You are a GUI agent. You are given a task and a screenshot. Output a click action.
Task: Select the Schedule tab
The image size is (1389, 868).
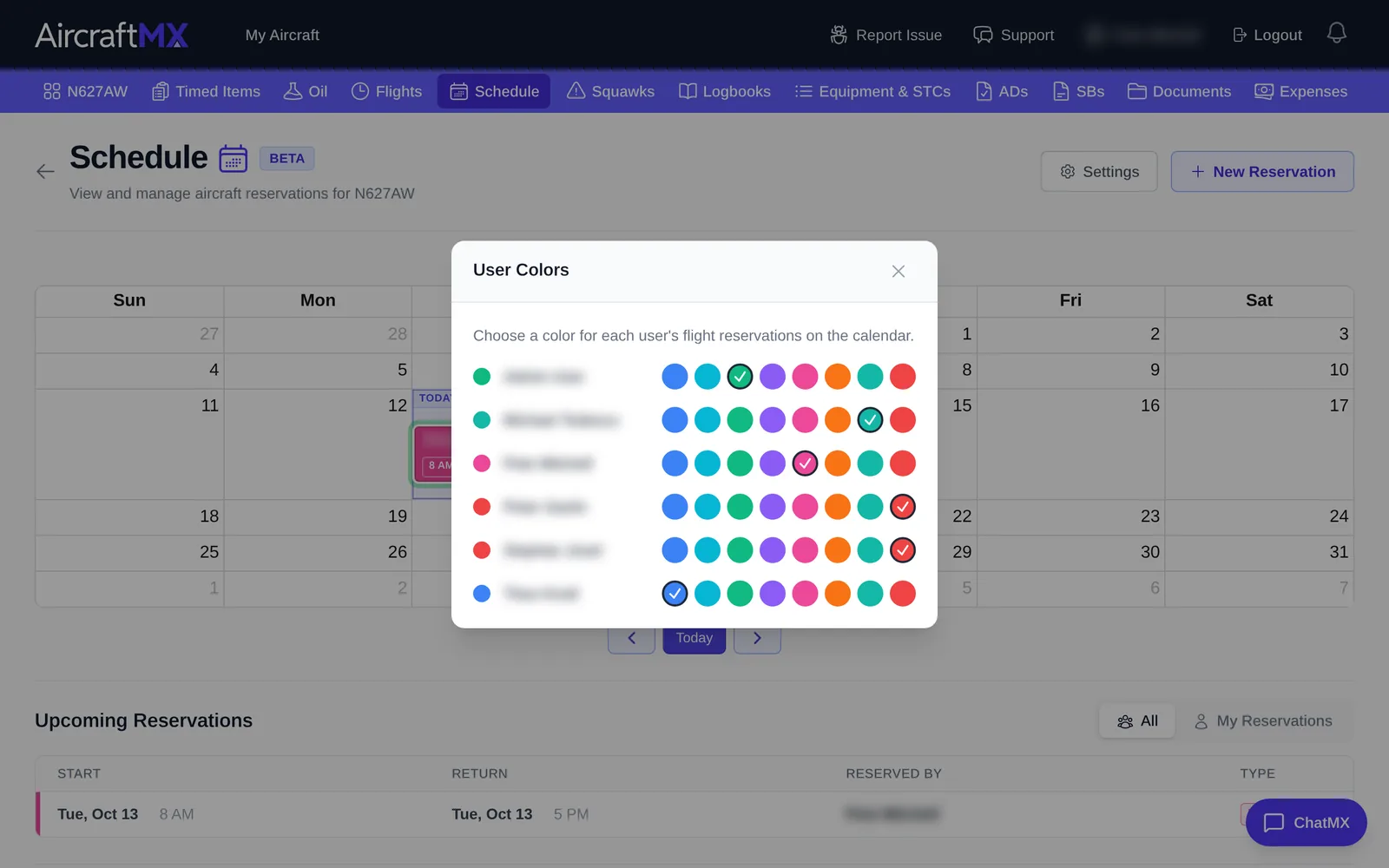pyautogui.click(x=494, y=91)
